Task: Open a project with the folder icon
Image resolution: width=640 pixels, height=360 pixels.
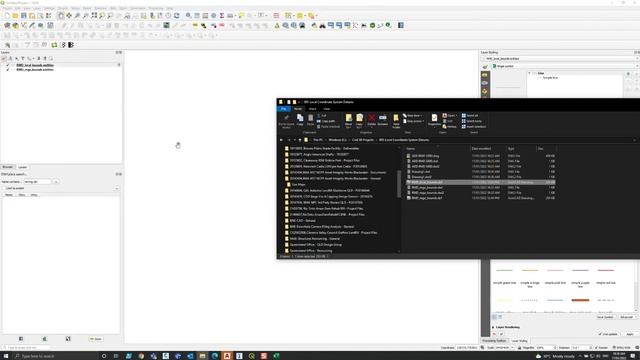Action: (x=15, y=16)
